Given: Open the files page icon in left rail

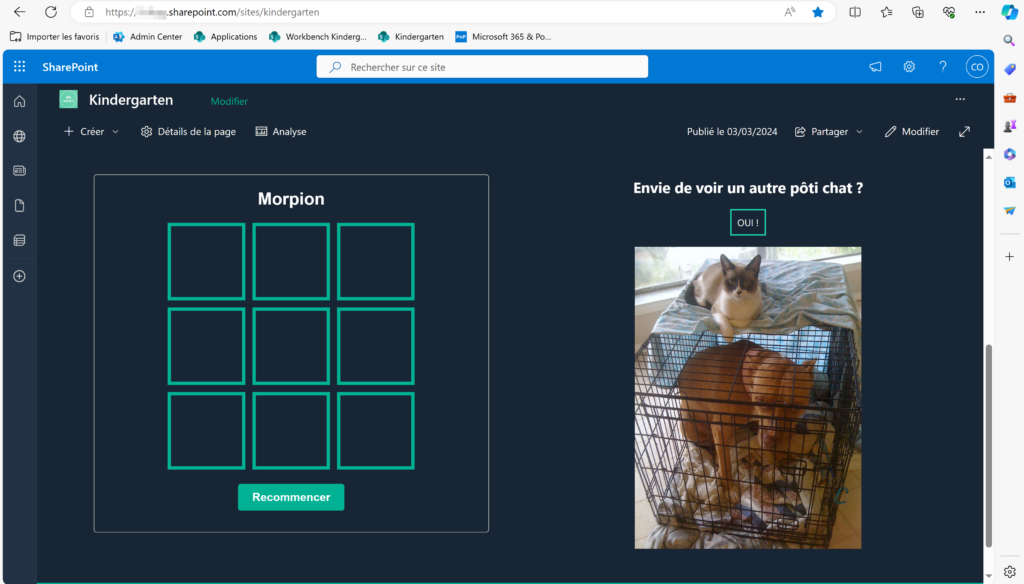Looking at the screenshot, I should 20,206.
